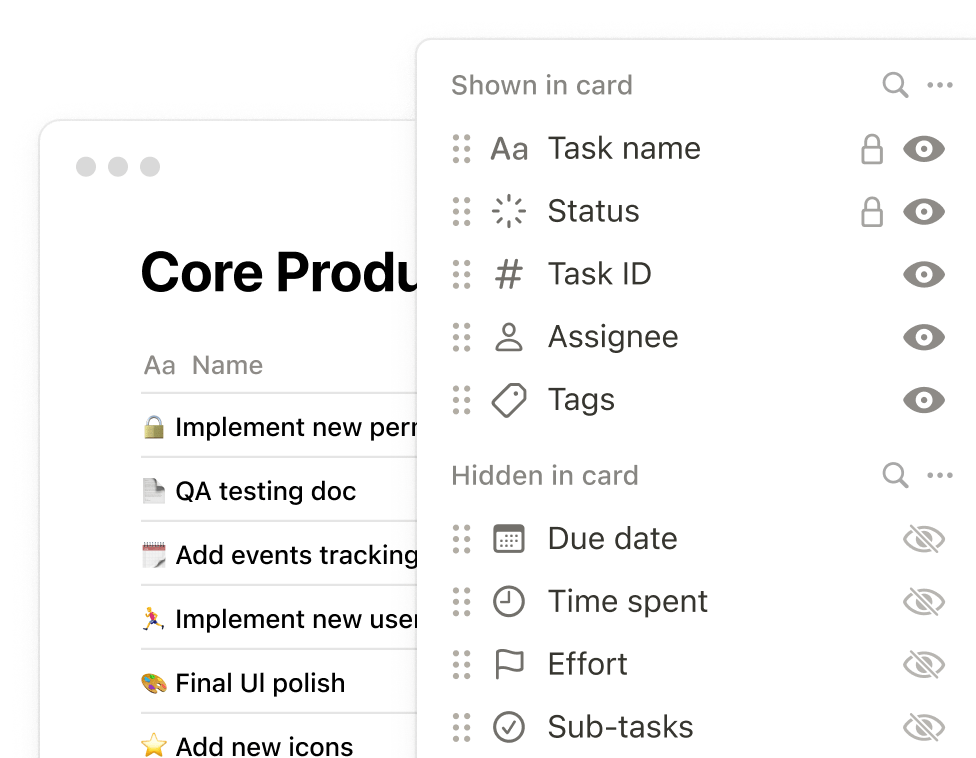This screenshot has width=976, height=758.
Task: Open the Final UI polish task
Action: (x=259, y=683)
